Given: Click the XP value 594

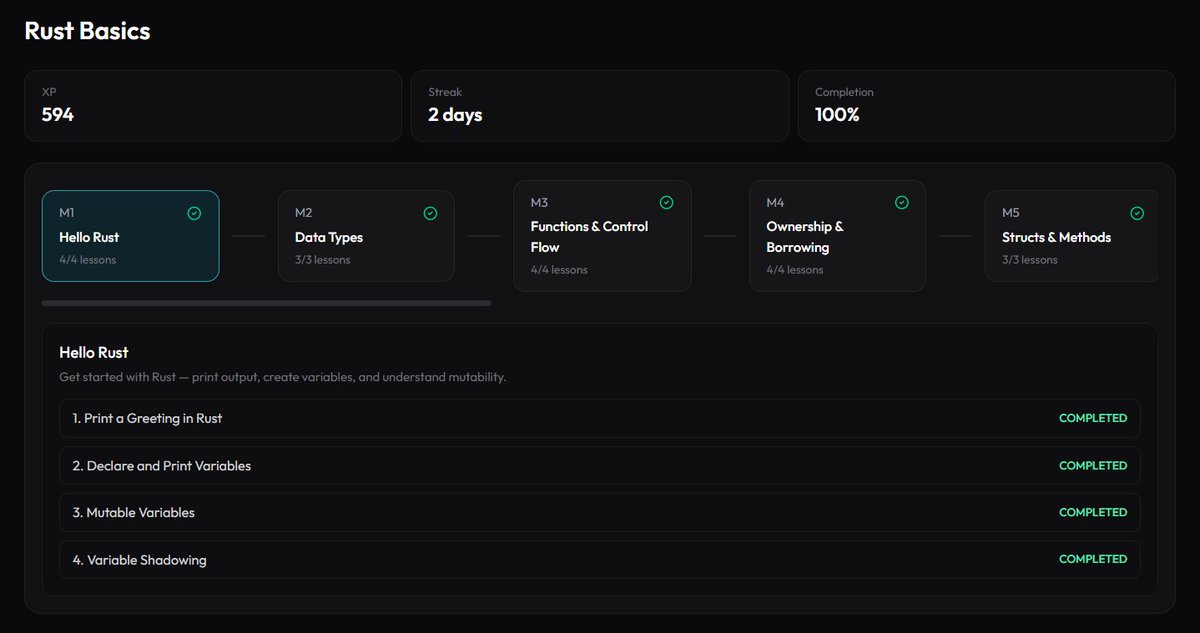Looking at the screenshot, I should tap(58, 115).
